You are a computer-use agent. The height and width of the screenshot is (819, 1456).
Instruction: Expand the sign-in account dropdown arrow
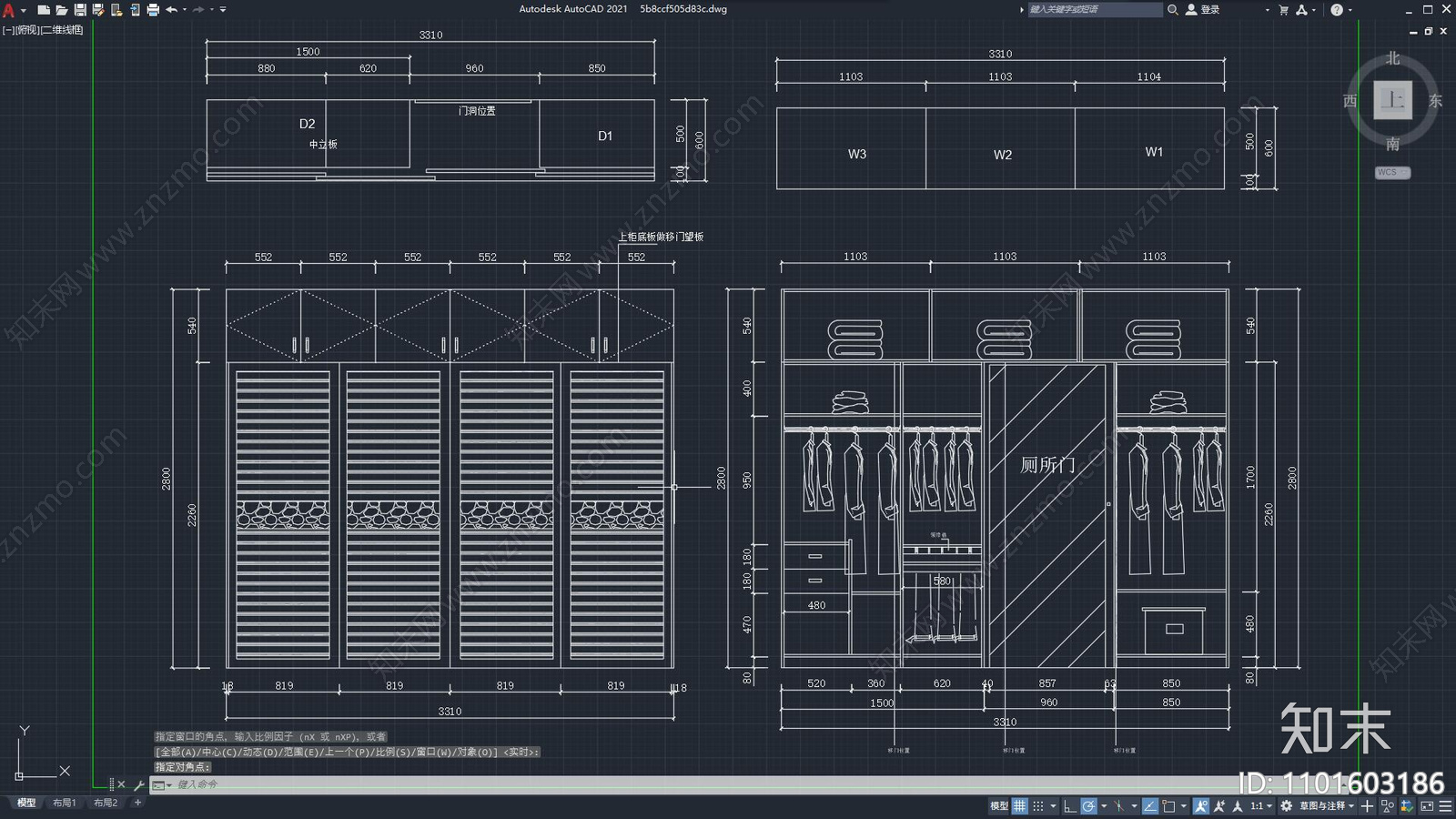(1267, 10)
